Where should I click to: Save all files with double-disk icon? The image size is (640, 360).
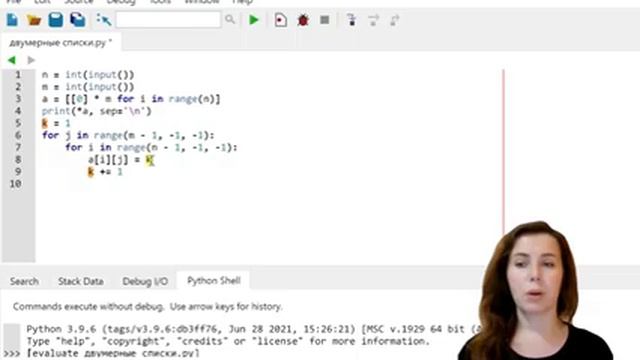(x=78, y=20)
